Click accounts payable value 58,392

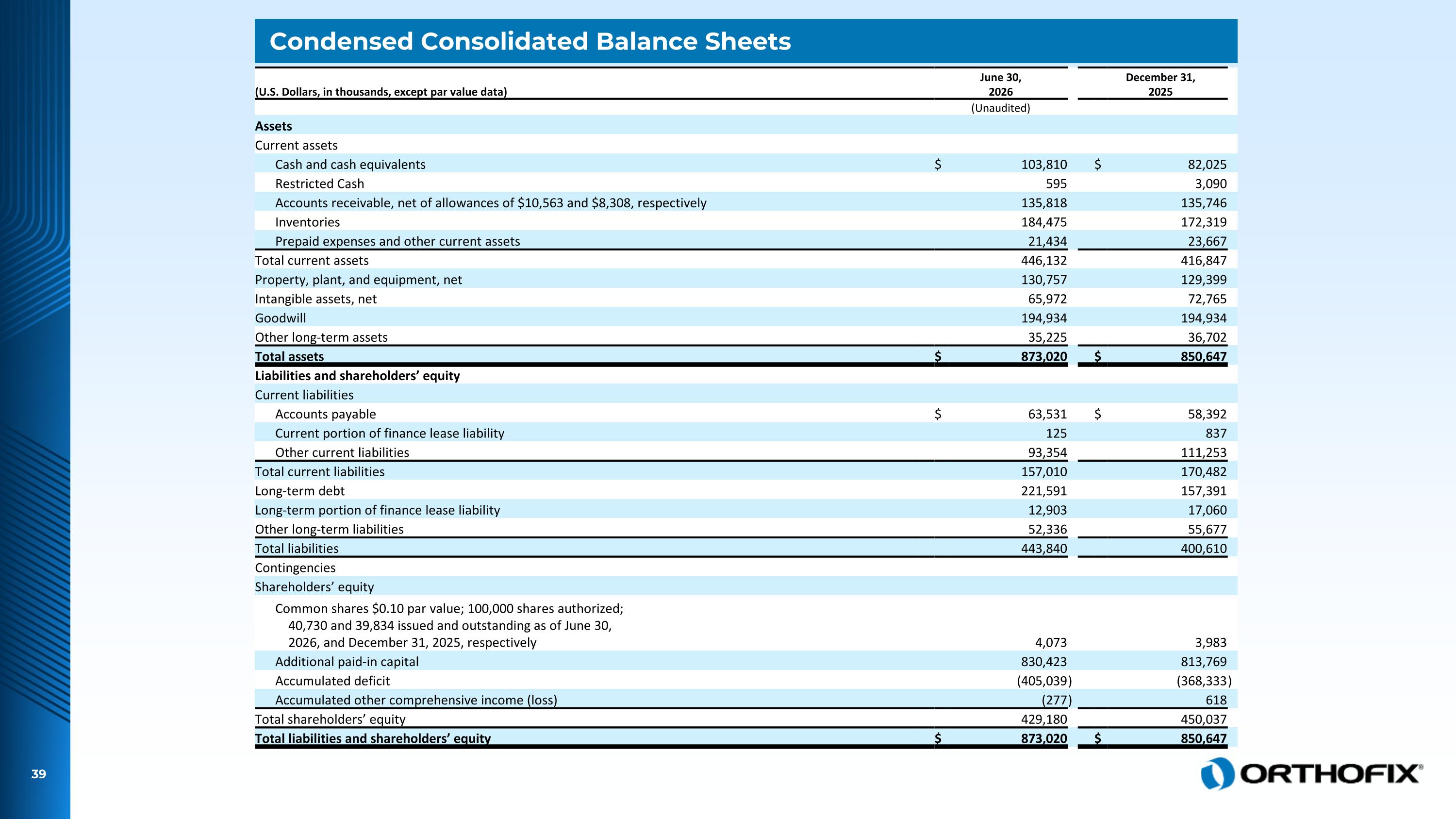[x=1207, y=414]
